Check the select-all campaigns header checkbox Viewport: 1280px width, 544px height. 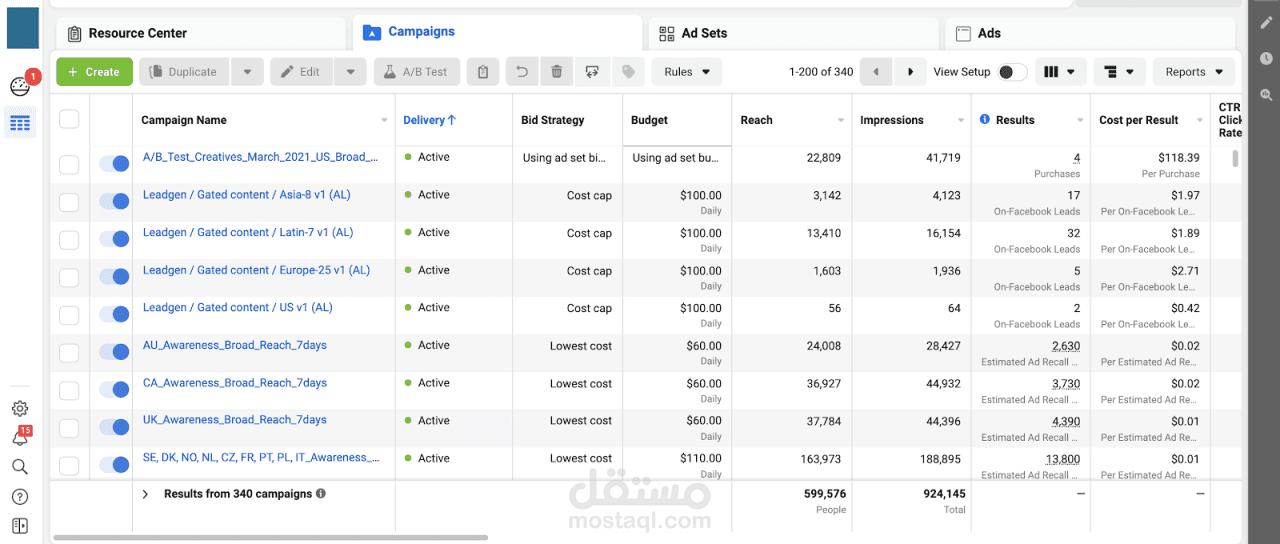point(69,120)
